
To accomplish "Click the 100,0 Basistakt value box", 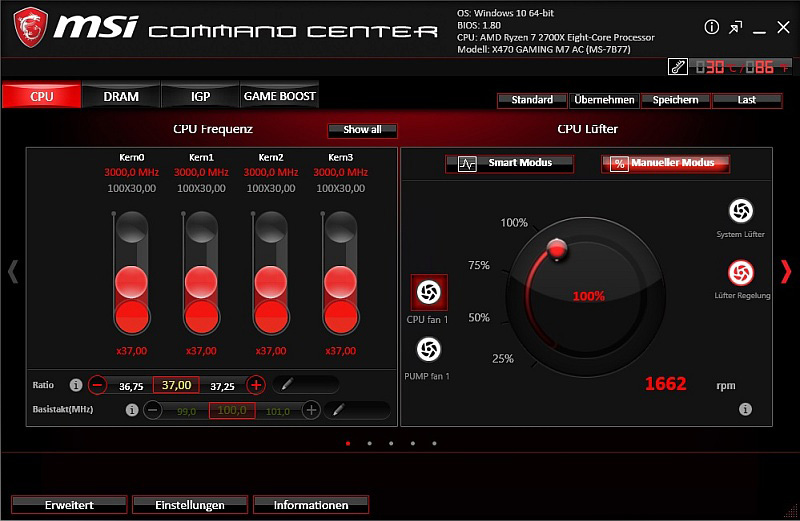I will pos(232,410).
